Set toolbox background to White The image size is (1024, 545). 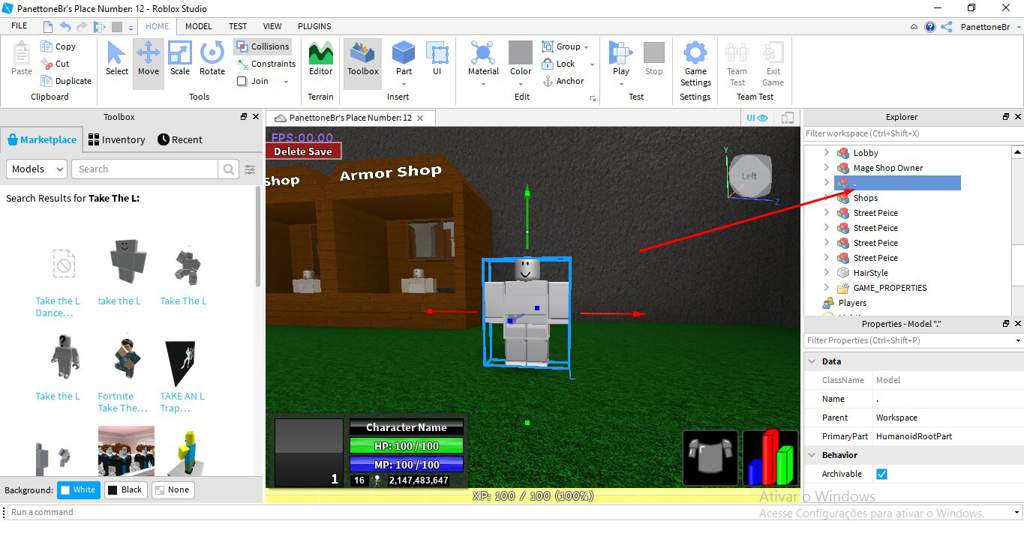click(x=78, y=490)
